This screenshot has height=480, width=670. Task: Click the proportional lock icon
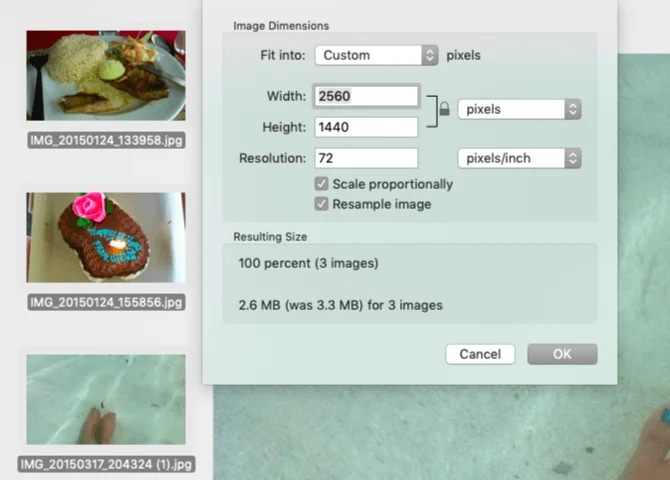coord(444,110)
